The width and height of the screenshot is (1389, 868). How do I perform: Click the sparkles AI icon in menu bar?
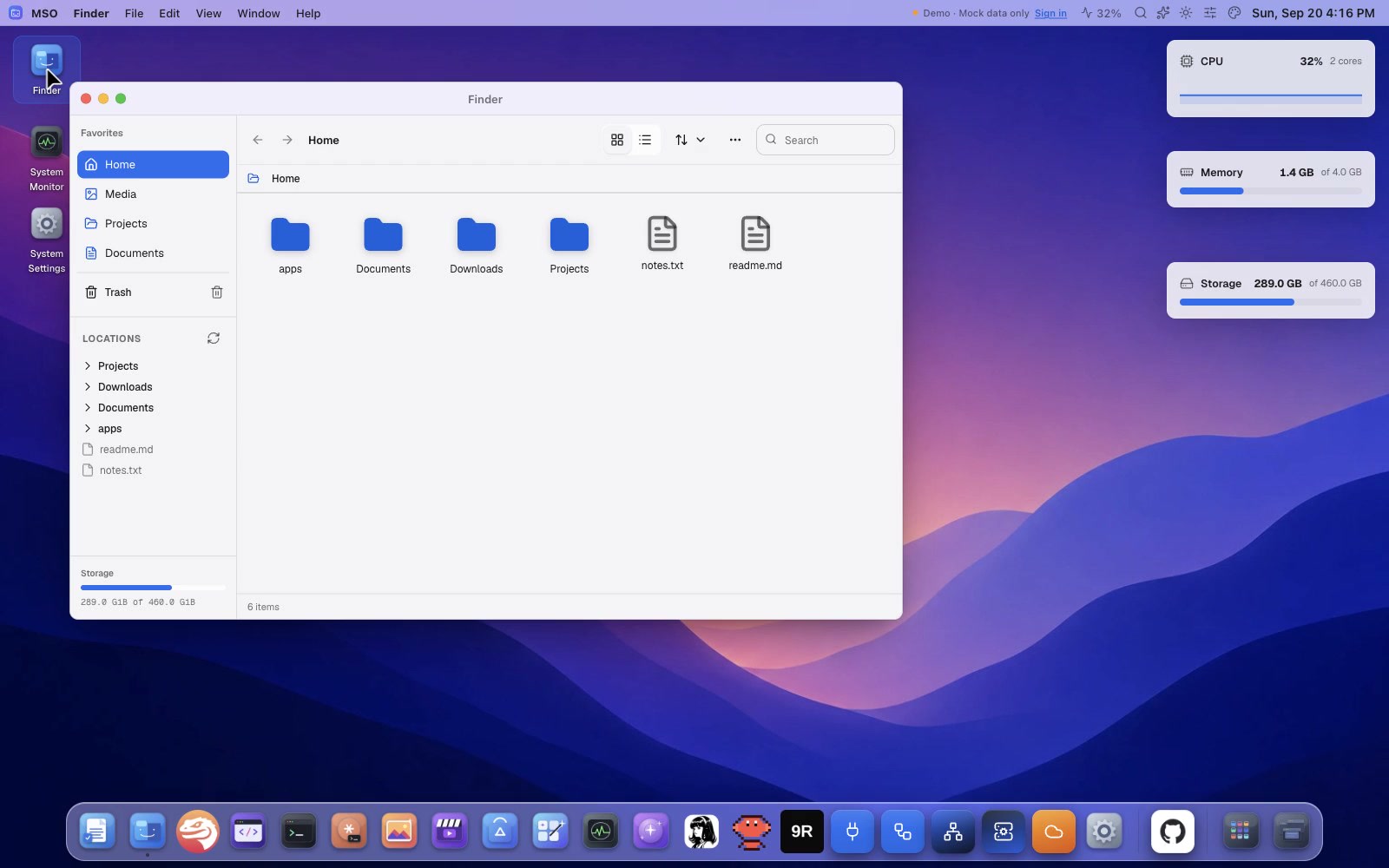click(x=1163, y=13)
